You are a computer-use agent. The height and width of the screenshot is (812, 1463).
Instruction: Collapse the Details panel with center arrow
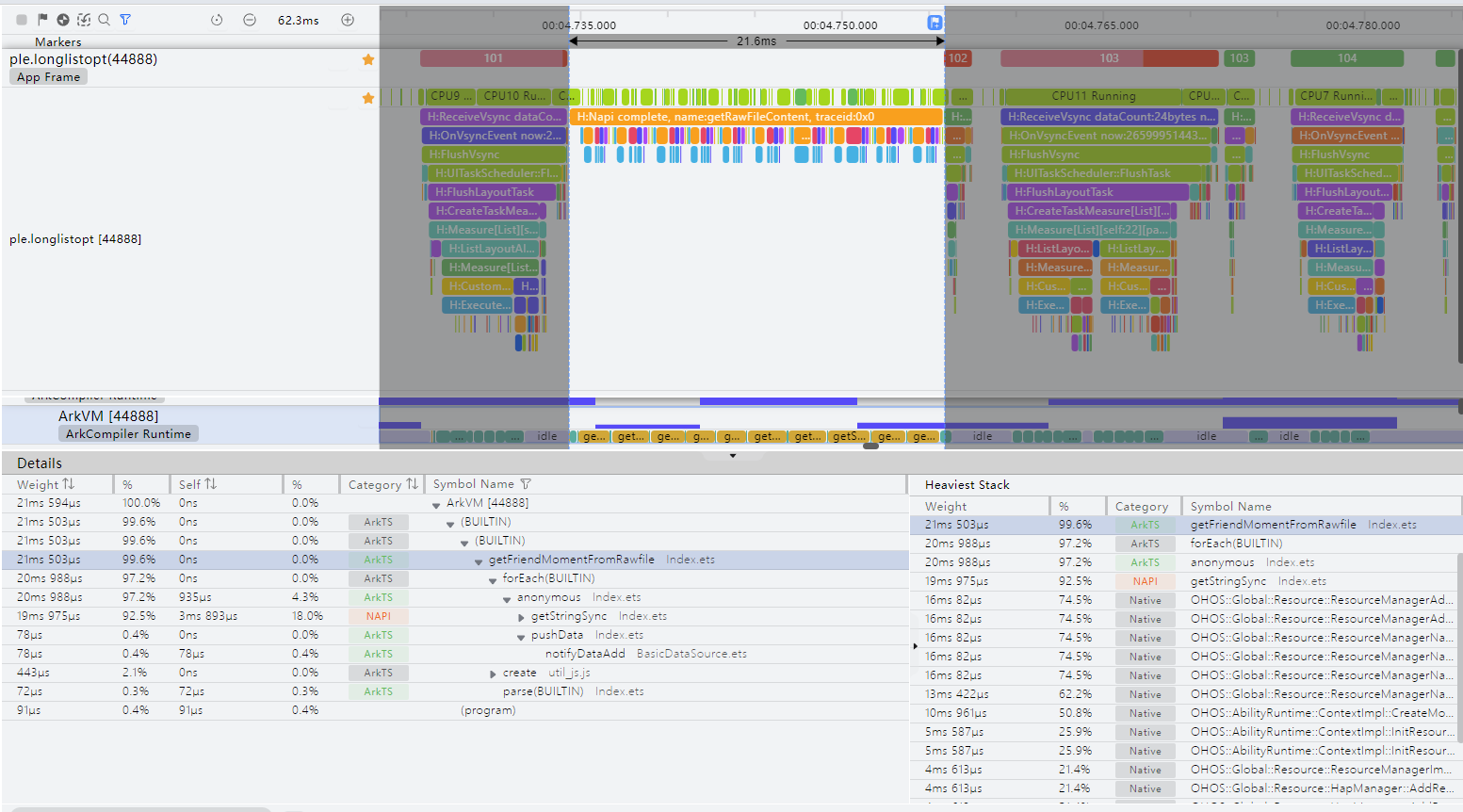click(733, 455)
